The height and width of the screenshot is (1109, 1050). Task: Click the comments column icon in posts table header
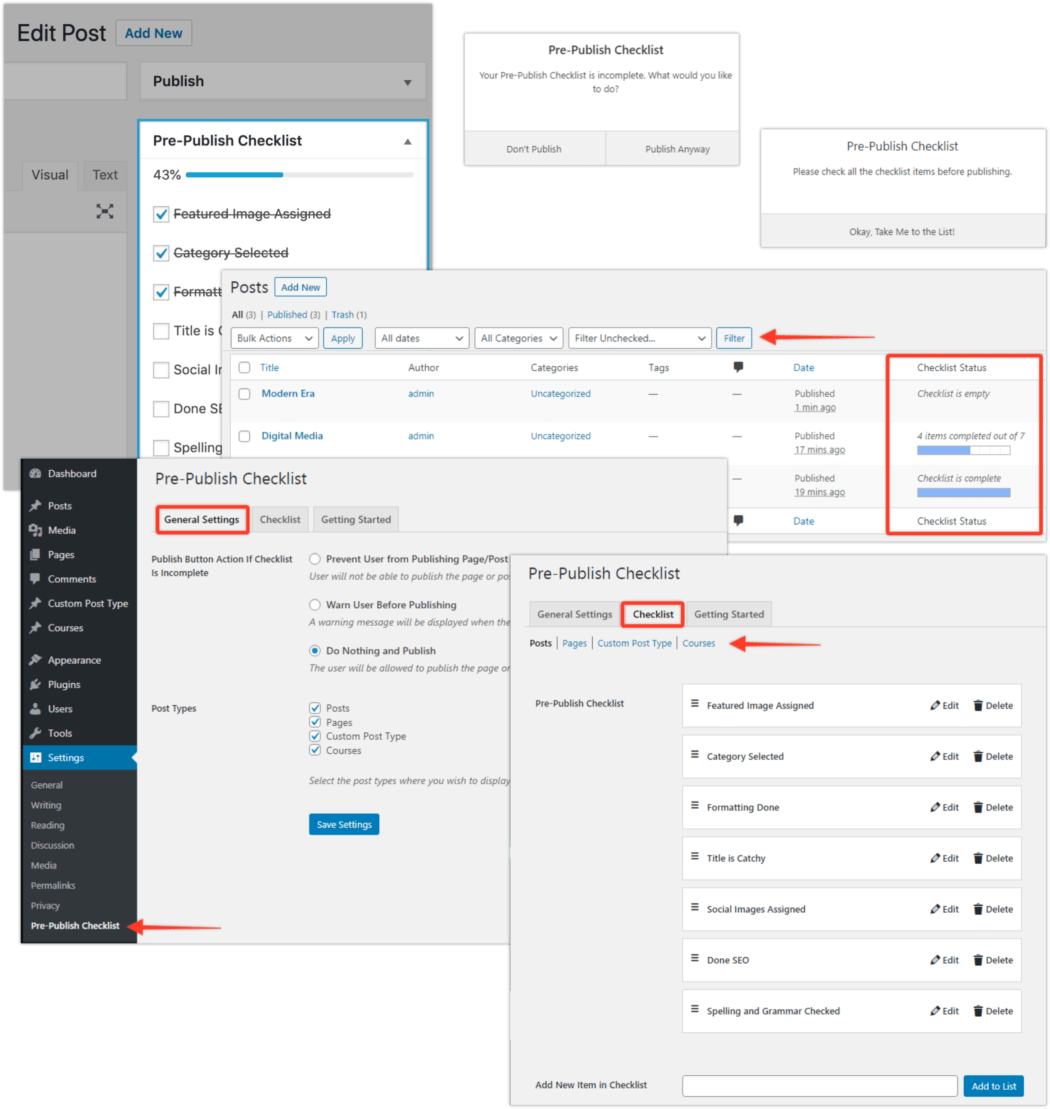click(x=738, y=367)
